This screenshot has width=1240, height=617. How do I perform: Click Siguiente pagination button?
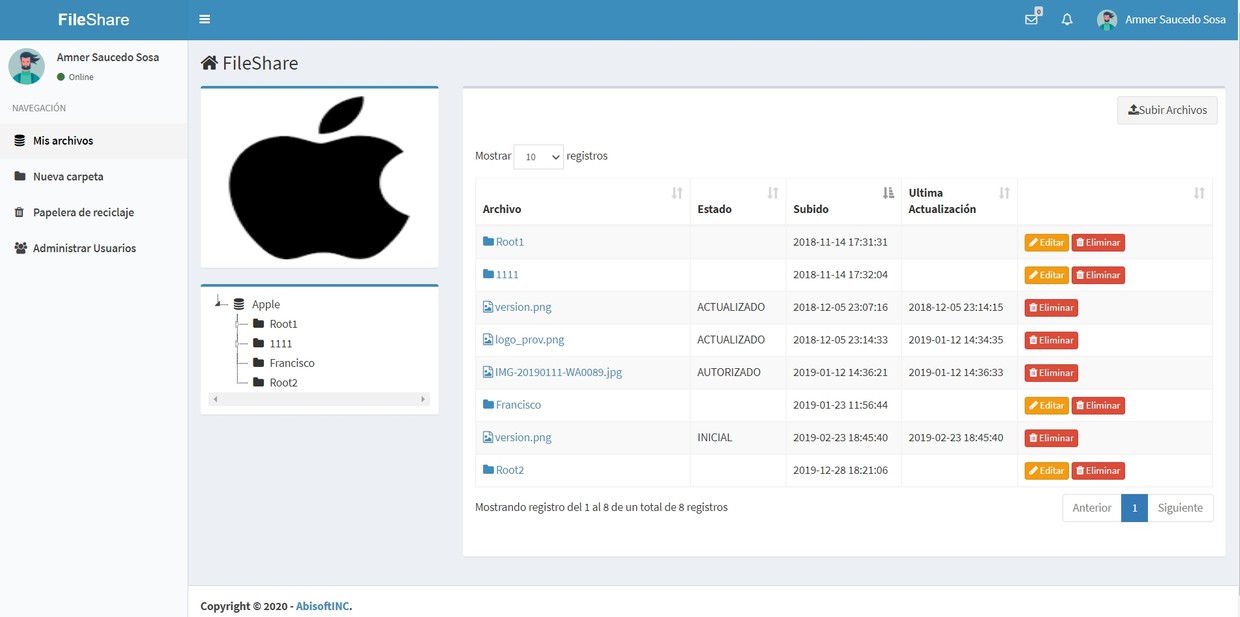click(x=1180, y=508)
